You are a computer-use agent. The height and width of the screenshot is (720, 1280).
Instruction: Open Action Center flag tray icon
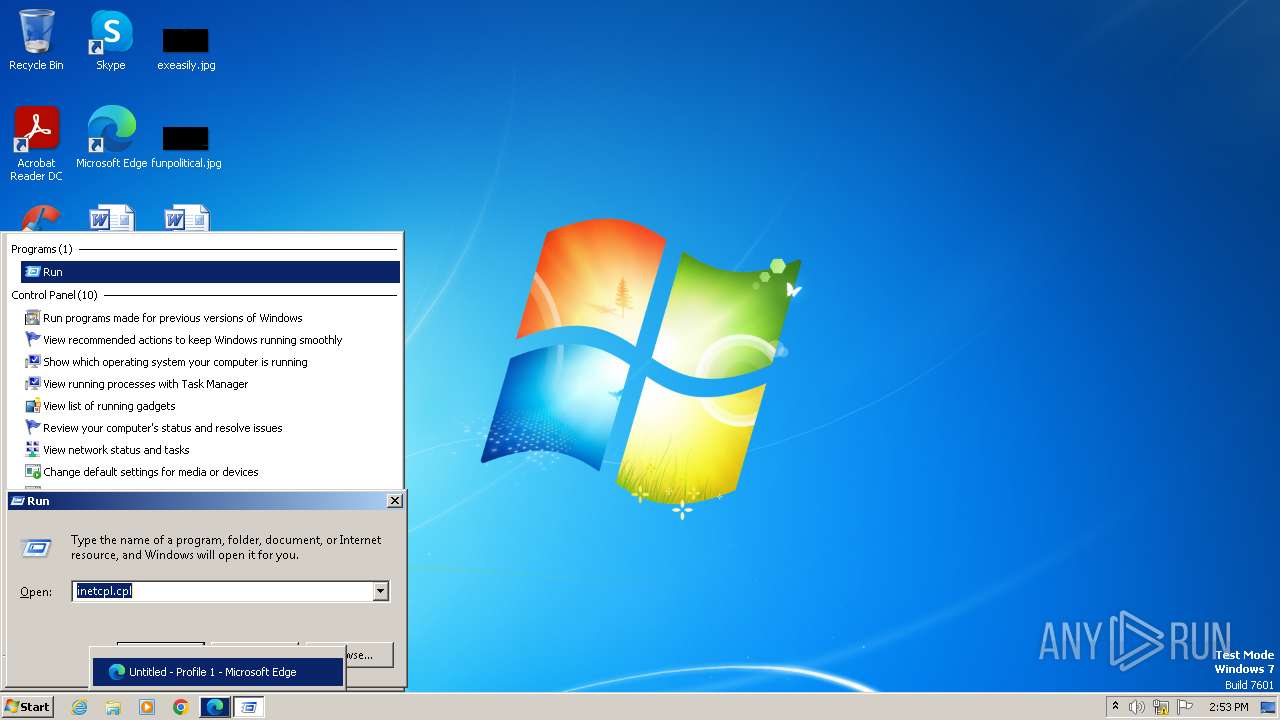(1186, 707)
